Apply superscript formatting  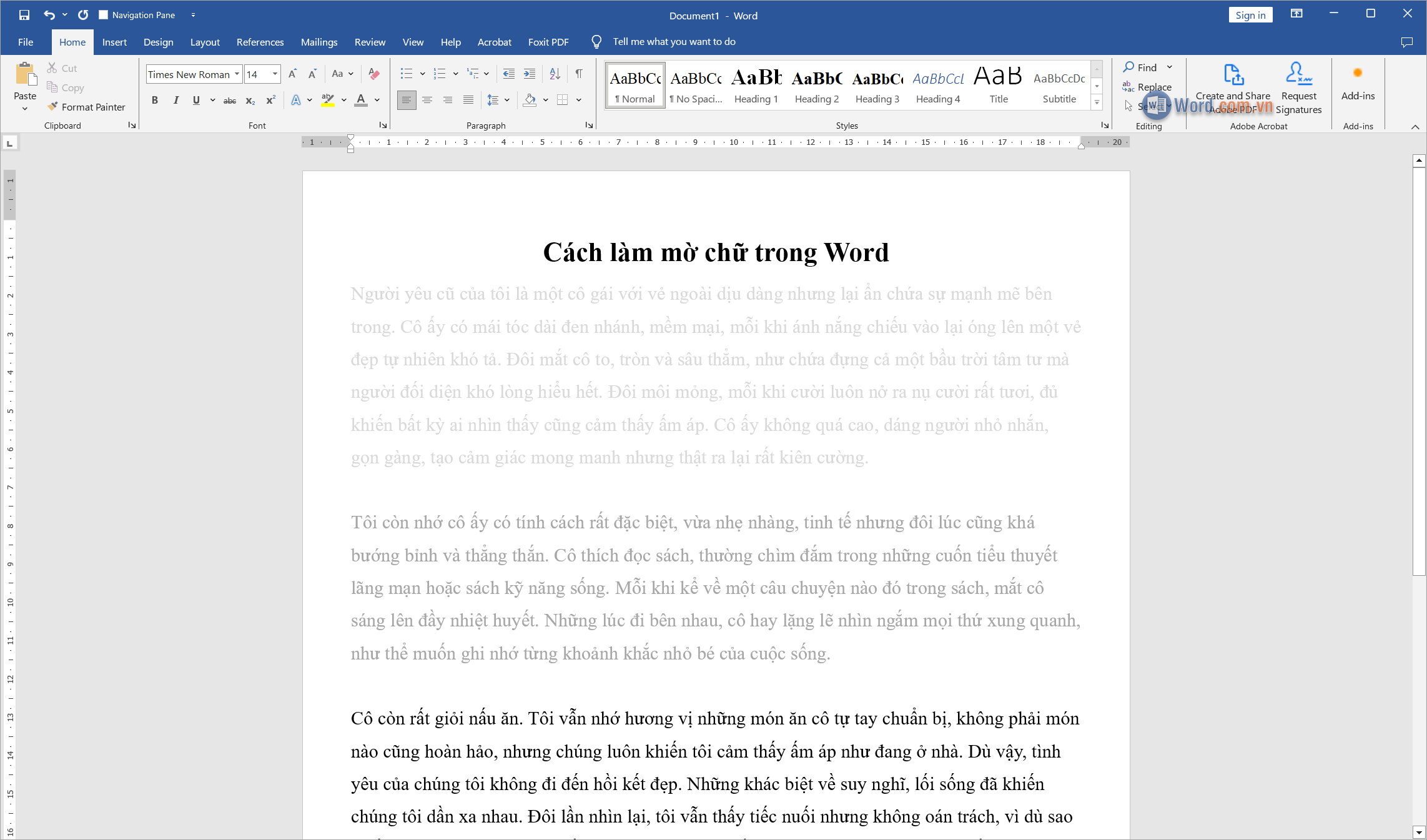pyautogui.click(x=270, y=100)
